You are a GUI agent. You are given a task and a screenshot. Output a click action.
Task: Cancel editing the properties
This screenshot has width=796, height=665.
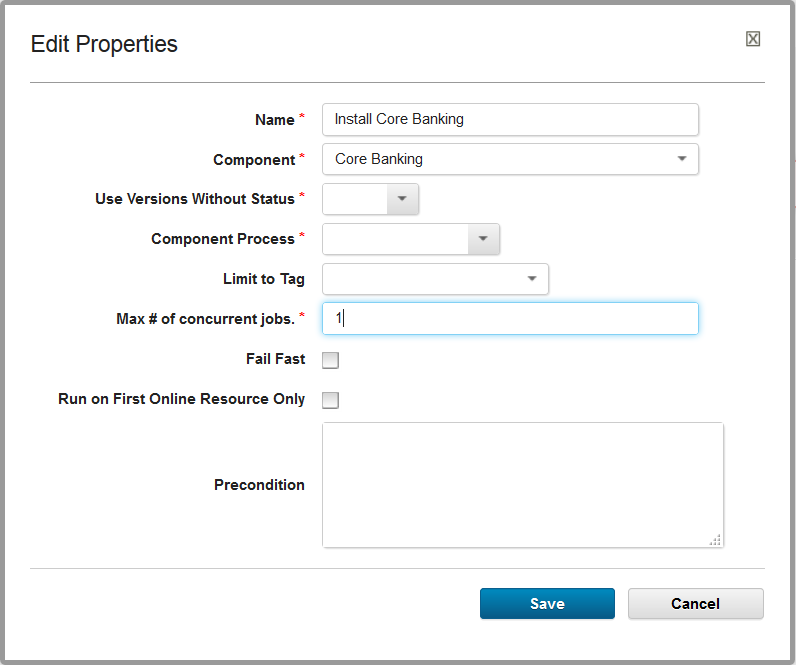coord(695,603)
